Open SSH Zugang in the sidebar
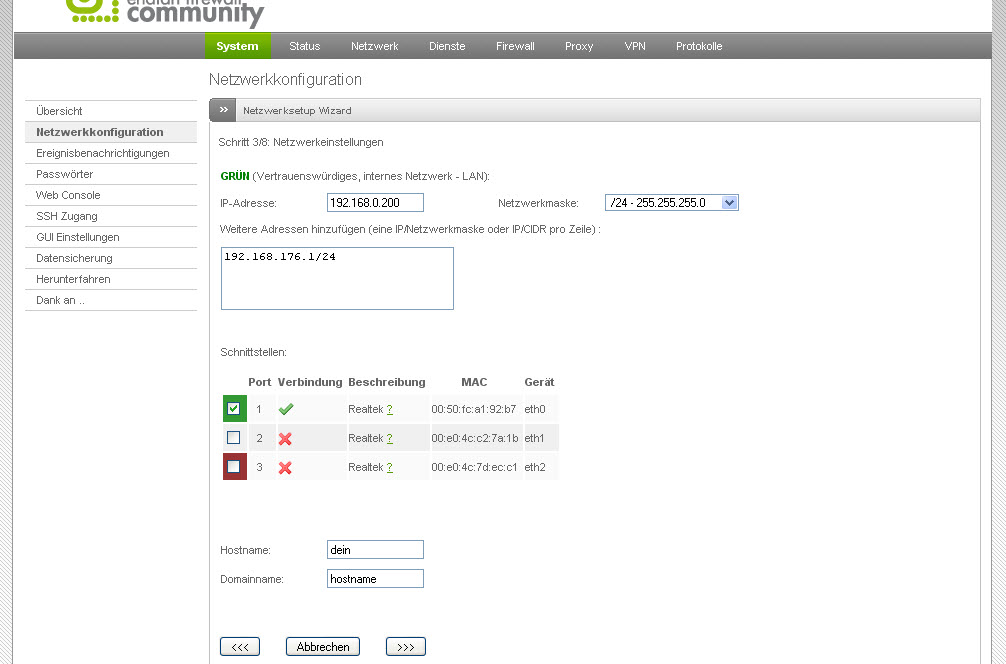Screen dimensions: 1006x664 click(67, 216)
